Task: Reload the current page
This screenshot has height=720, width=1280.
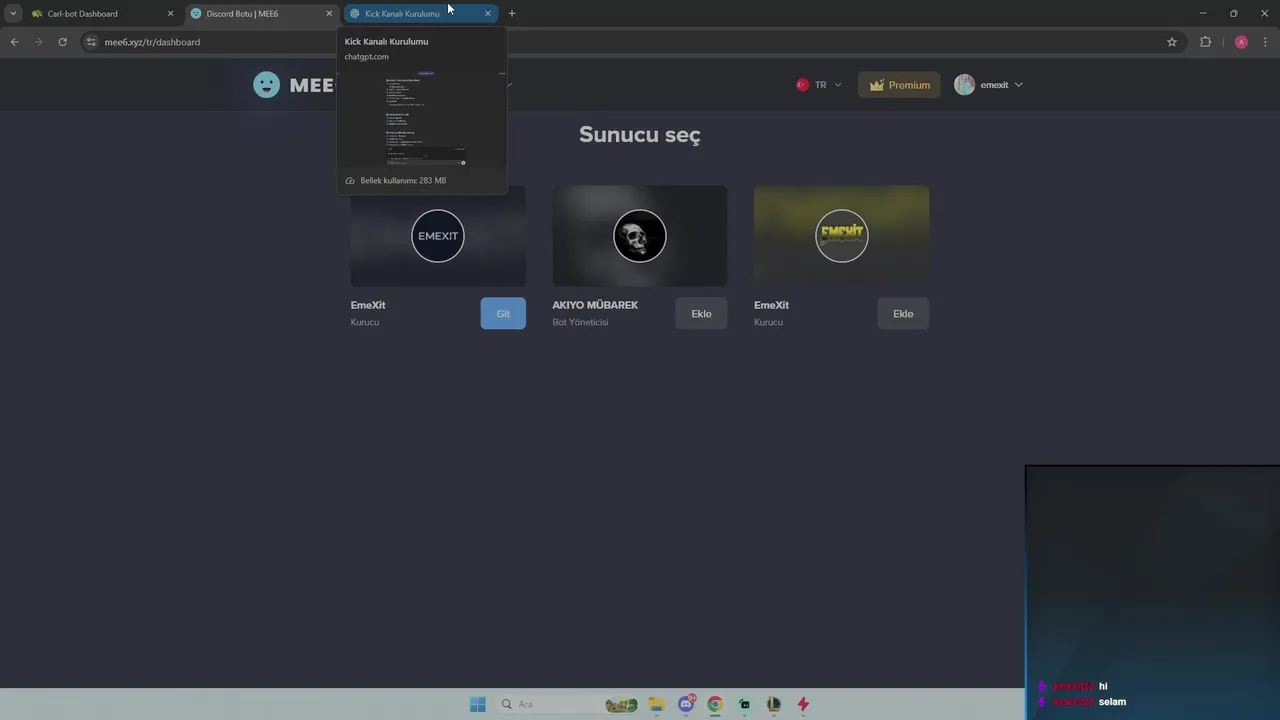Action: [62, 42]
